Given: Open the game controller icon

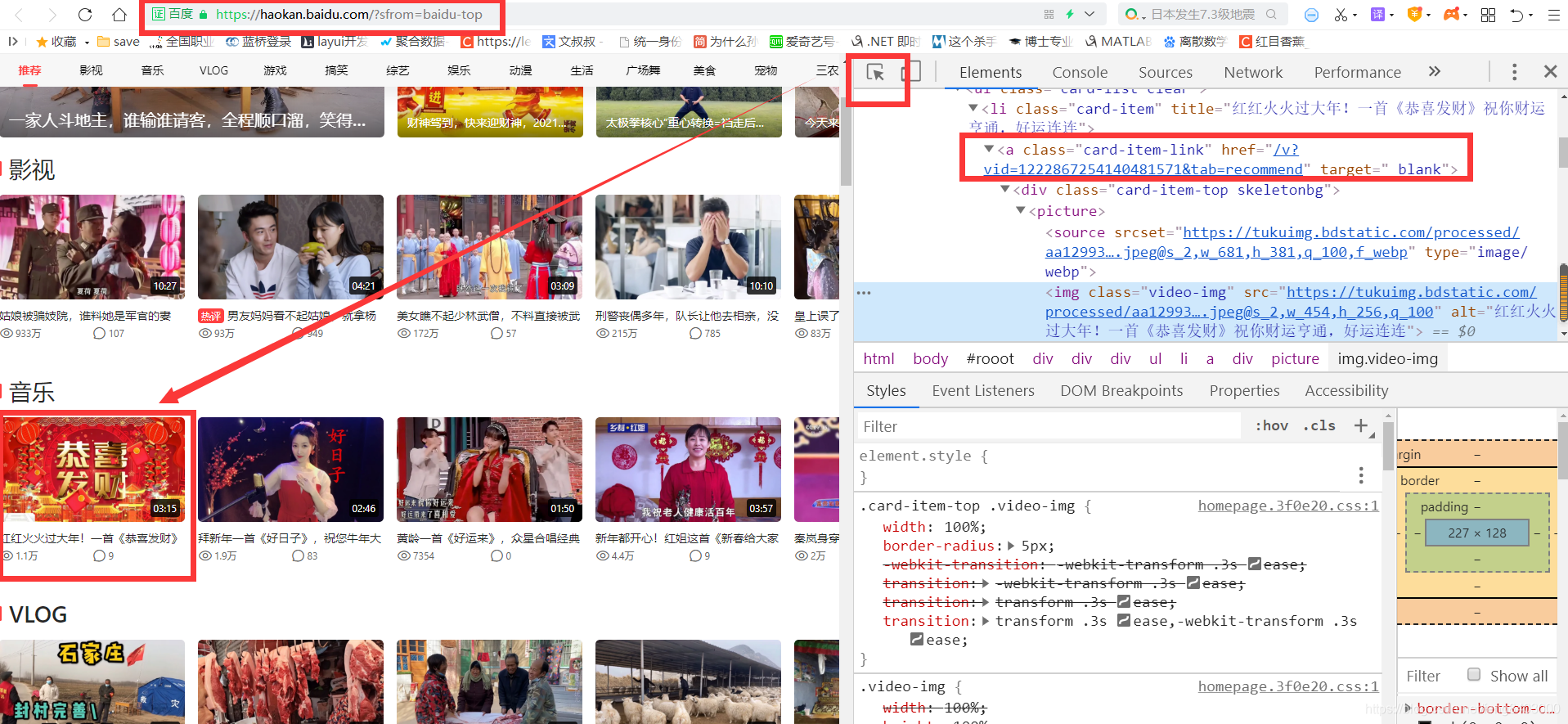Looking at the screenshot, I should pyautogui.click(x=1451, y=15).
